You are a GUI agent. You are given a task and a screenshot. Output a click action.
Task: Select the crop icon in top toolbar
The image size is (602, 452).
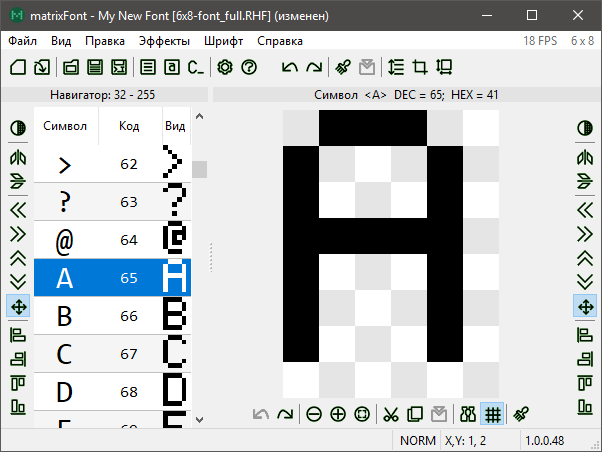click(420, 67)
